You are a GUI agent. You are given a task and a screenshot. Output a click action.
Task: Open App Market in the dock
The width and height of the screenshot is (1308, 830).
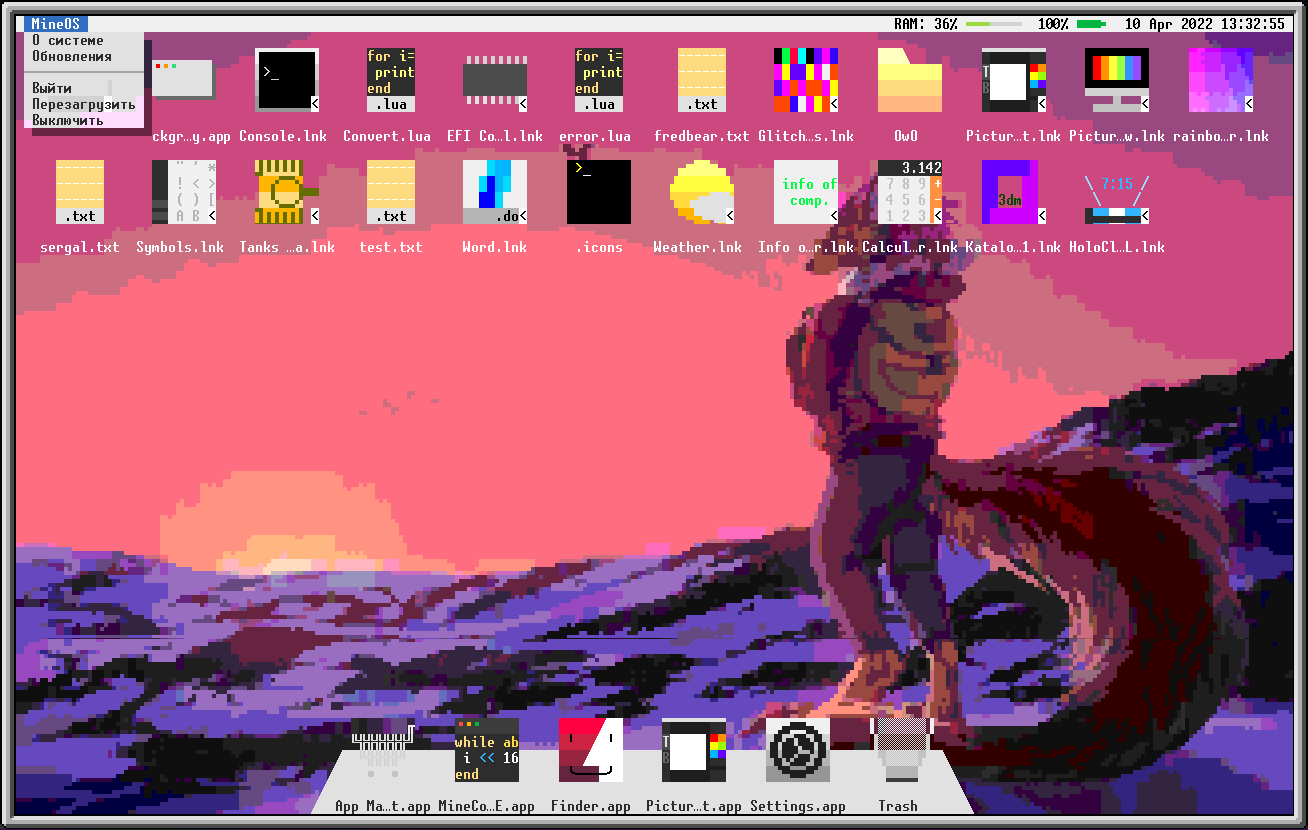[x=383, y=750]
